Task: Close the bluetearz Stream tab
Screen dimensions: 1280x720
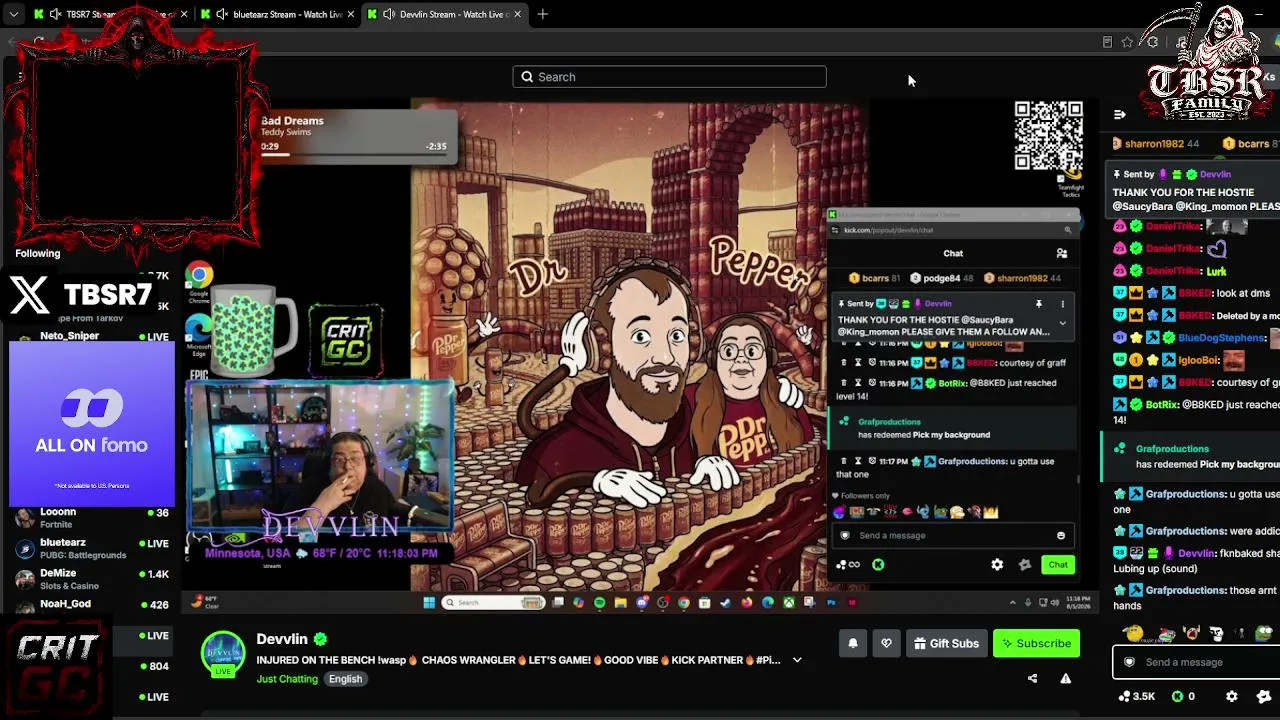Action: [x=350, y=14]
